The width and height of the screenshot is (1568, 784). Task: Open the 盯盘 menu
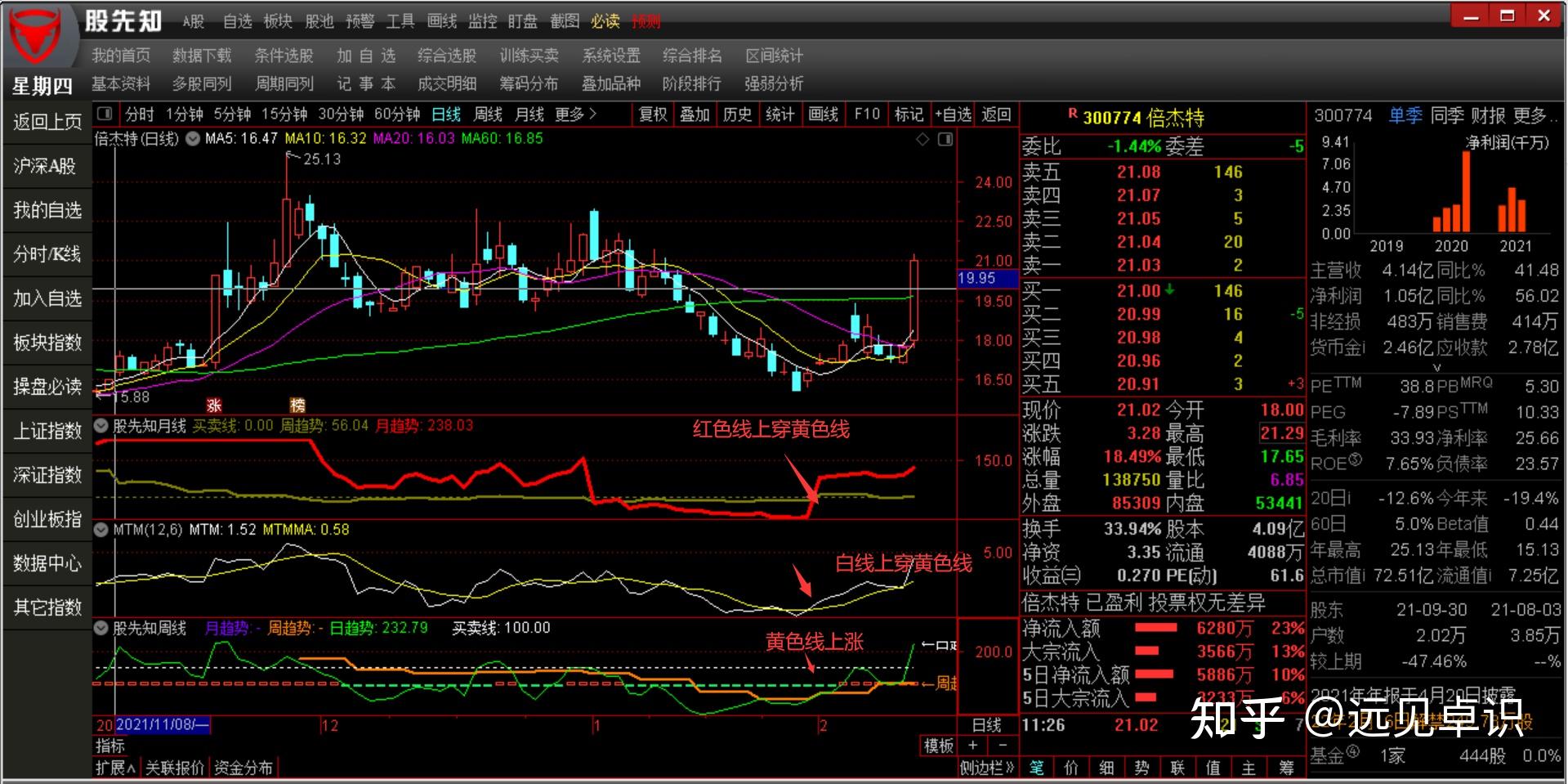(x=523, y=21)
